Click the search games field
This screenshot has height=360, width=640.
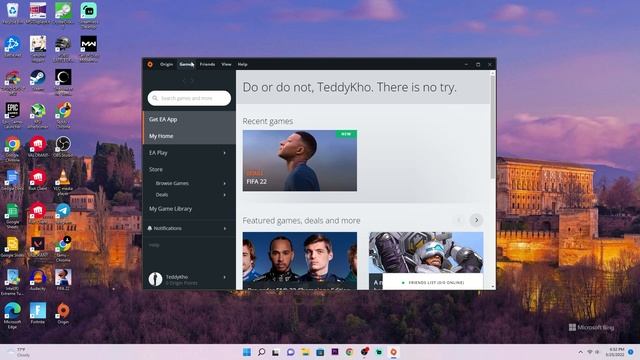[x=189, y=98]
